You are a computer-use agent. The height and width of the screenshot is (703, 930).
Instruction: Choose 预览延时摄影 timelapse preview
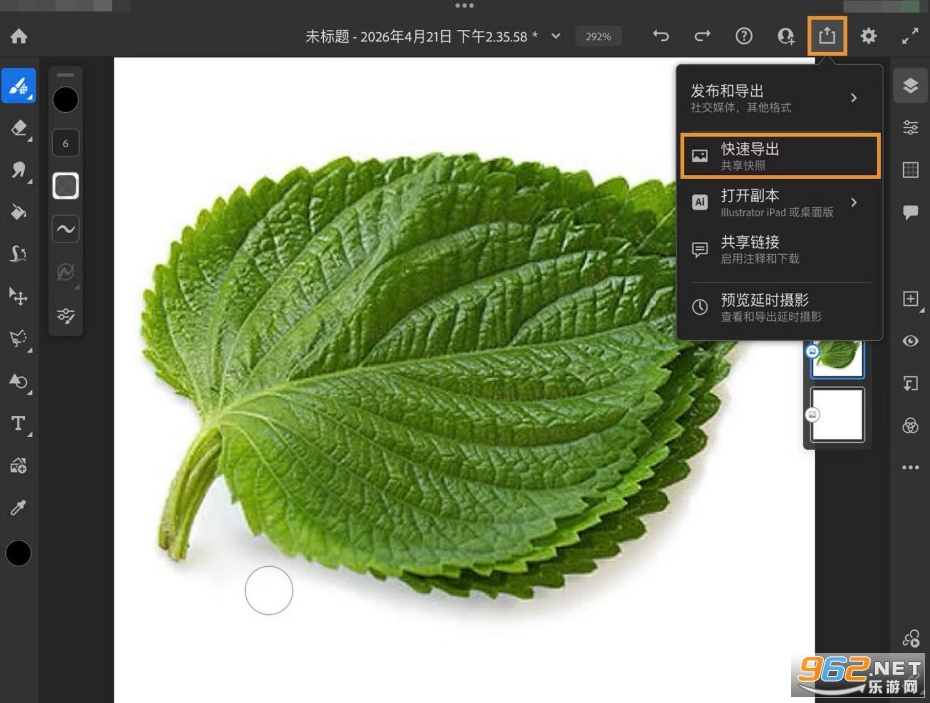pyautogui.click(x=779, y=307)
